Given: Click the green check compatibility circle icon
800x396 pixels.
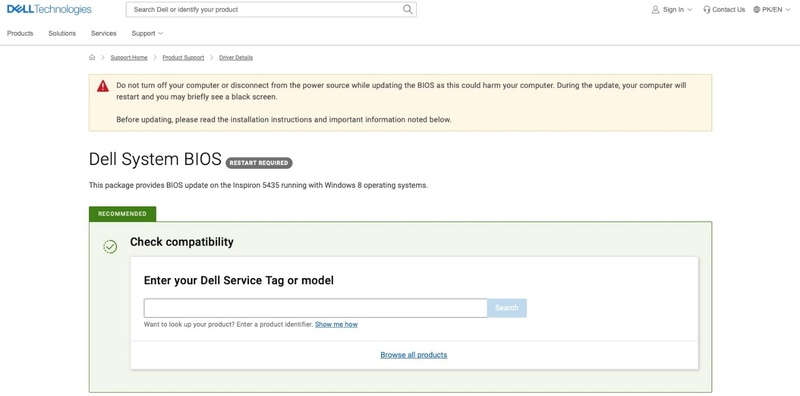Looking at the screenshot, I should [x=110, y=247].
